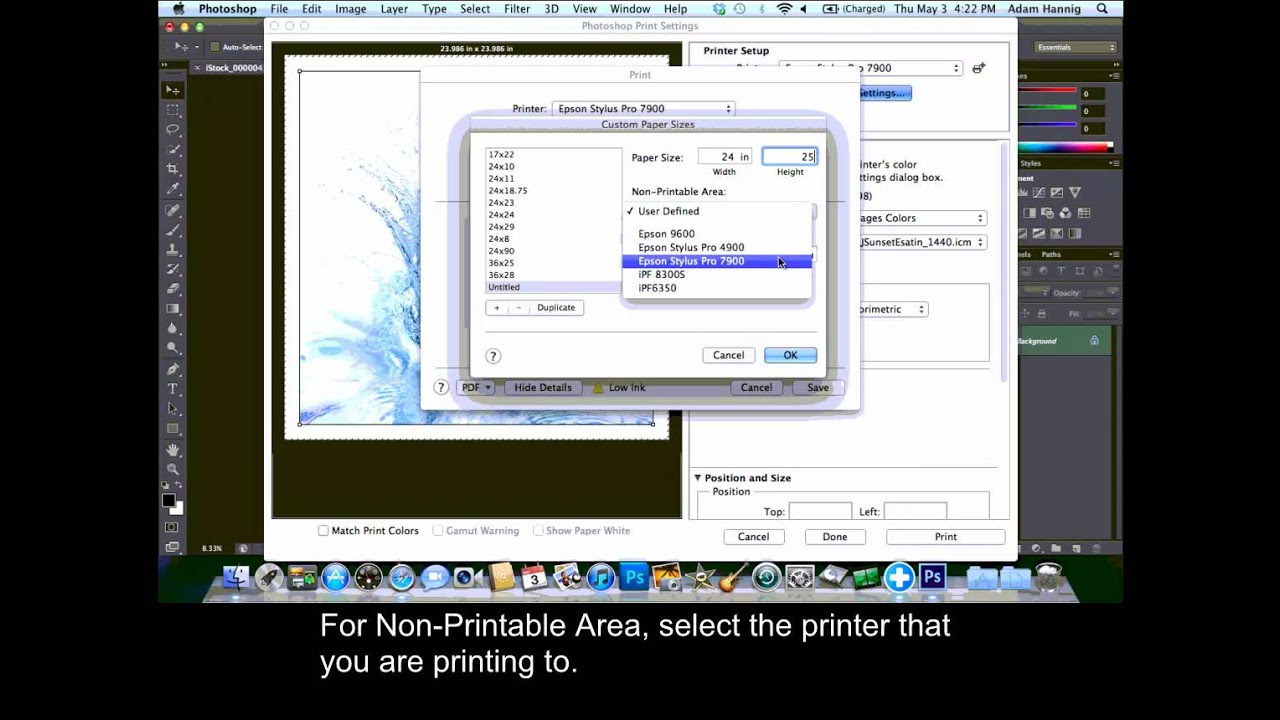Image resolution: width=1280 pixels, height=720 pixels.
Task: Open the Image menu
Action: [x=350, y=9]
